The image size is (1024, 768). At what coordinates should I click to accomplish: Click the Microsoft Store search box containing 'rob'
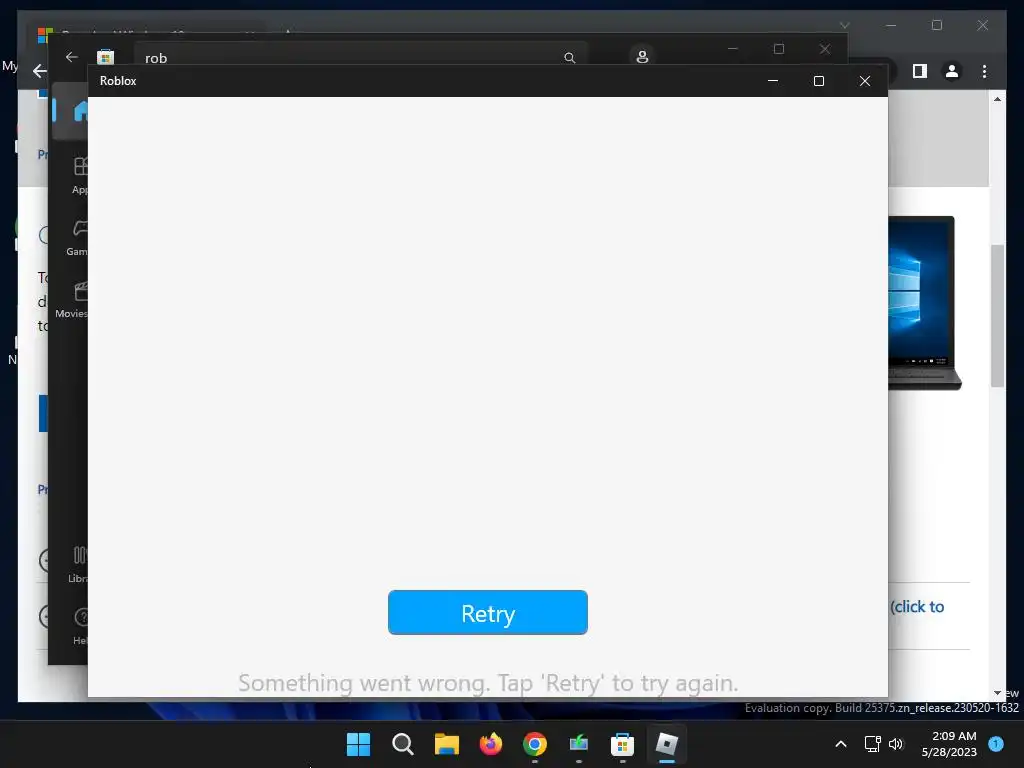point(360,55)
